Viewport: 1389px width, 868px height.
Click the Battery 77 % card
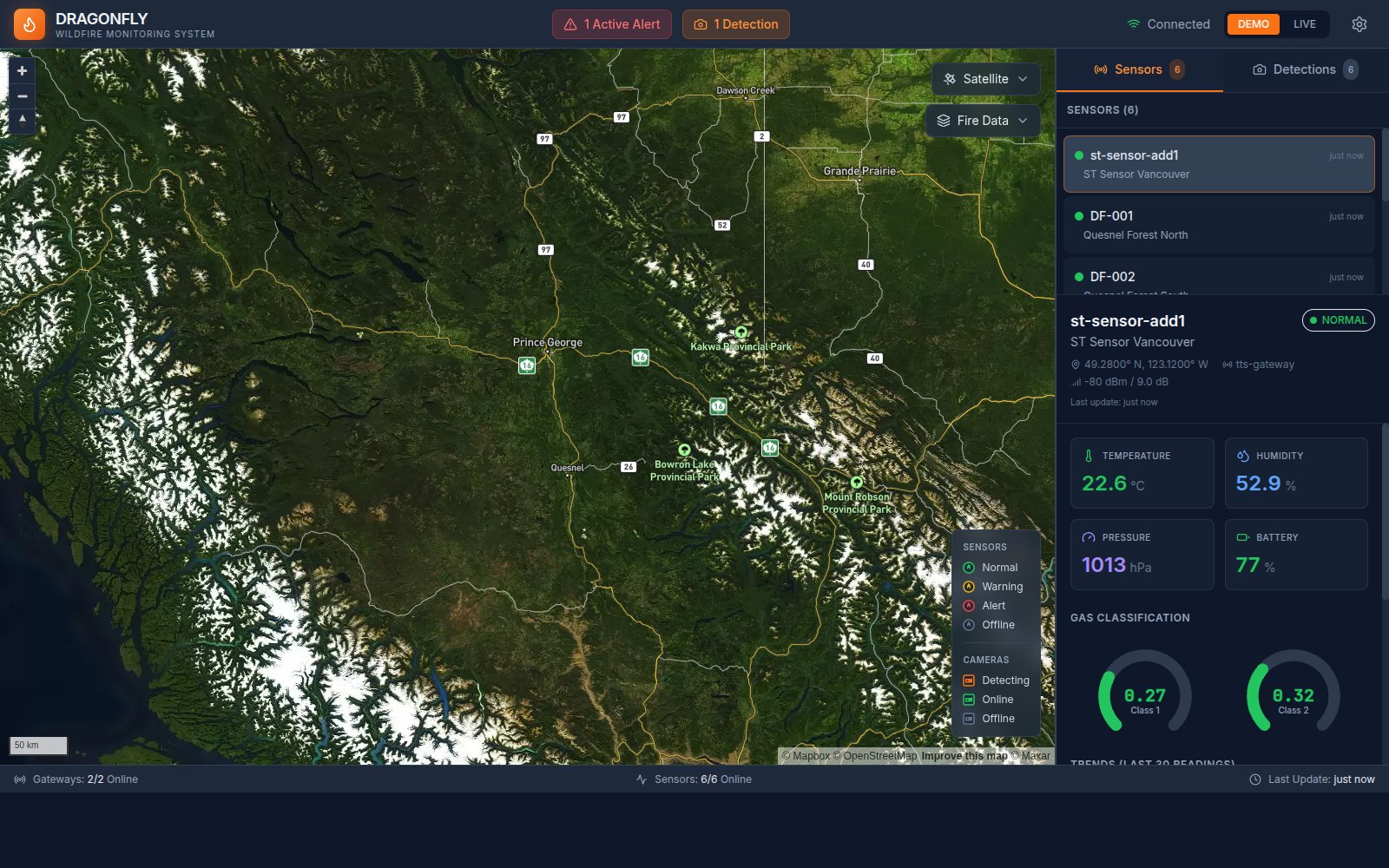(x=1296, y=555)
